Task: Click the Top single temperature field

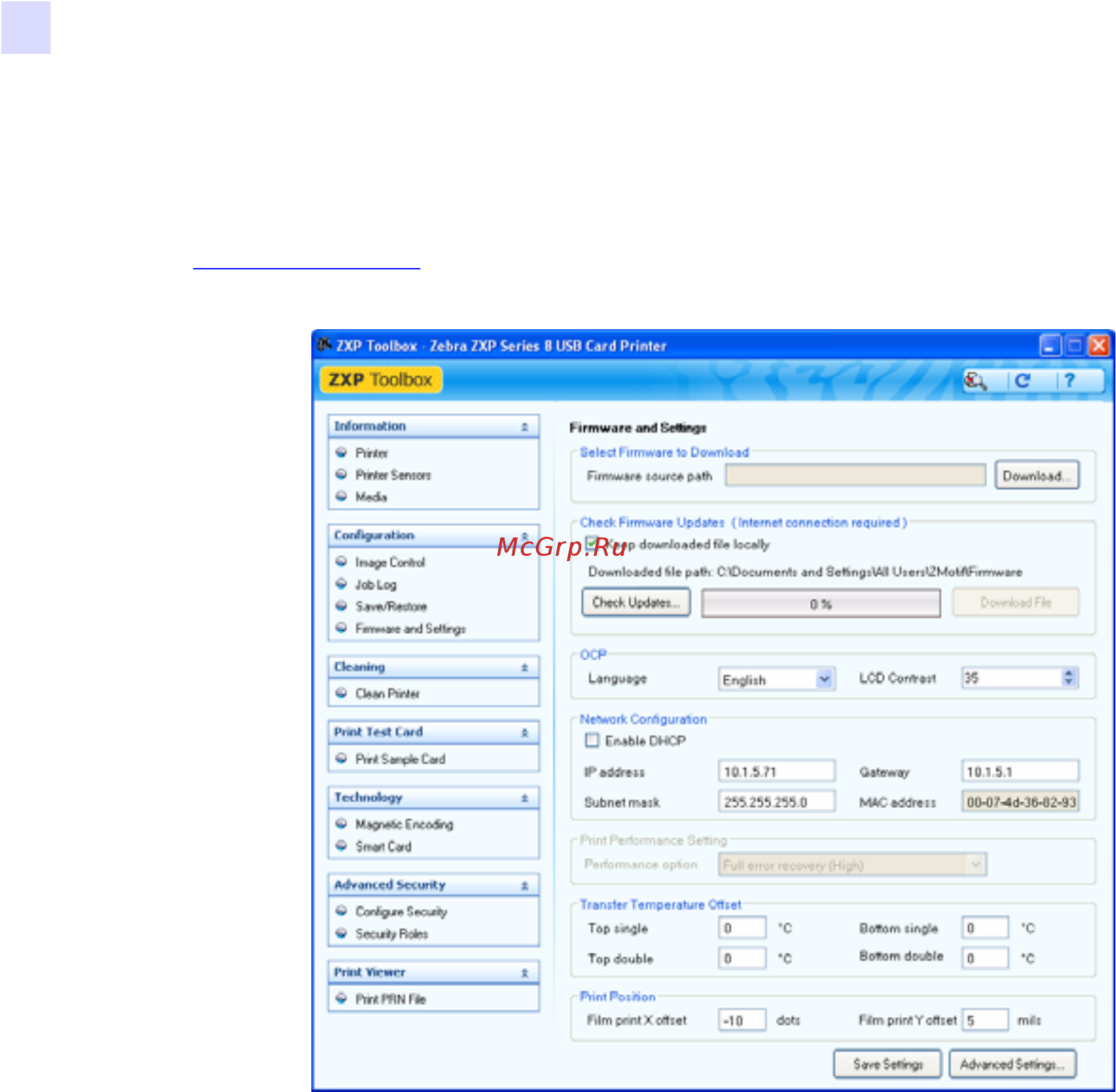Action: (742, 928)
